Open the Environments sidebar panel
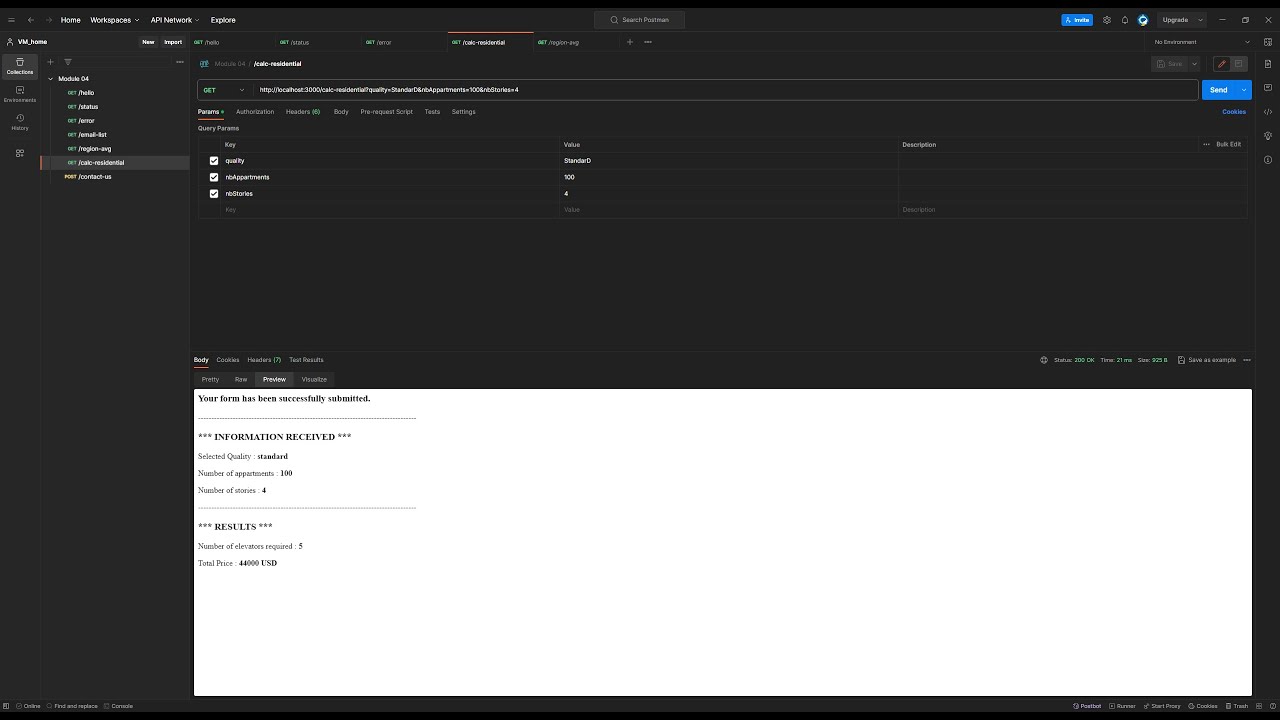The width and height of the screenshot is (1280, 720). tap(19, 94)
